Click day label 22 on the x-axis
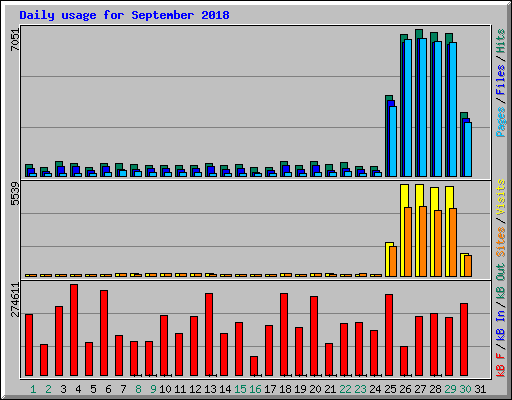512x400 pixels. (345, 389)
